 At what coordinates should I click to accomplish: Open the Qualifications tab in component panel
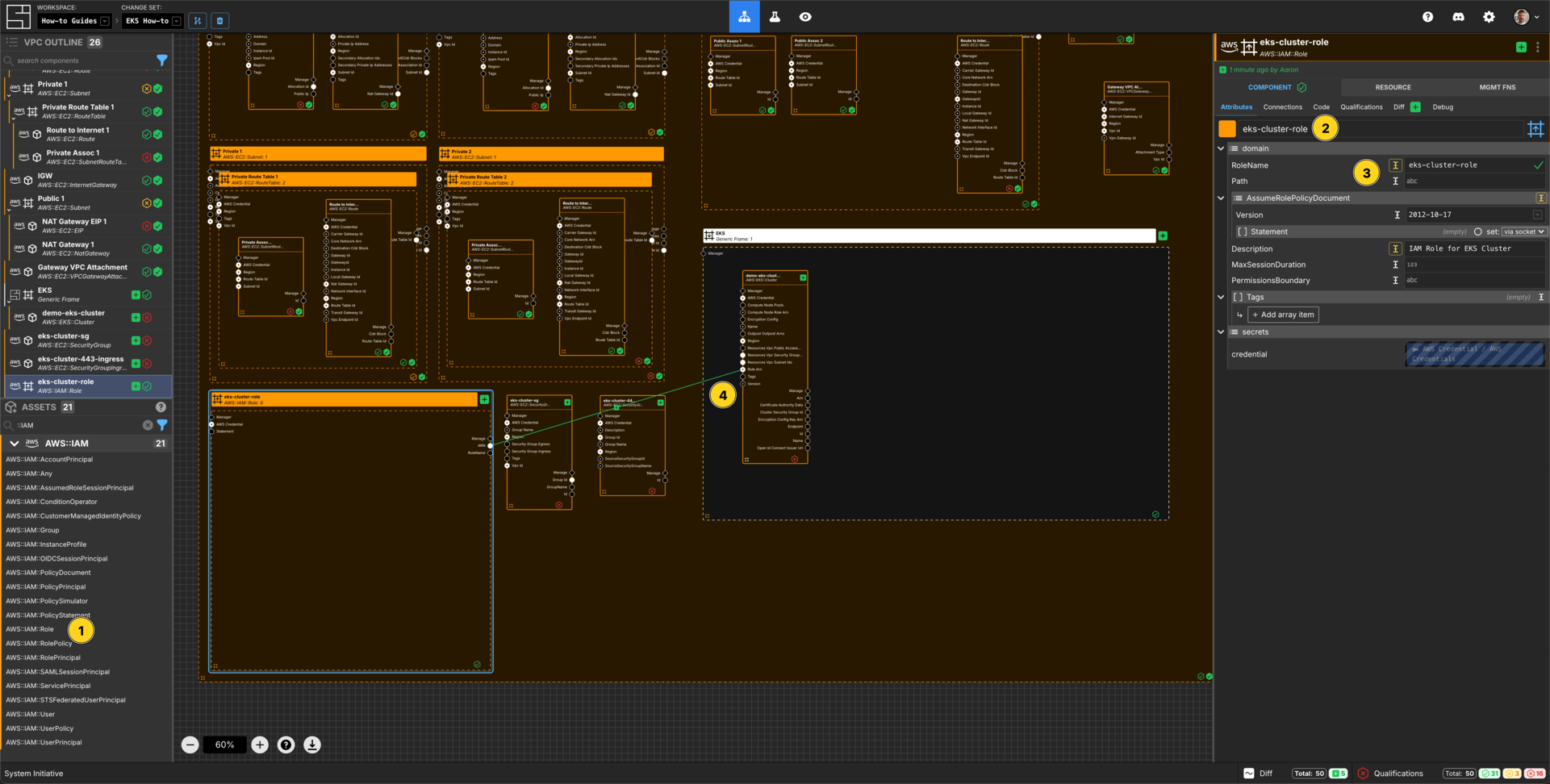1361,106
